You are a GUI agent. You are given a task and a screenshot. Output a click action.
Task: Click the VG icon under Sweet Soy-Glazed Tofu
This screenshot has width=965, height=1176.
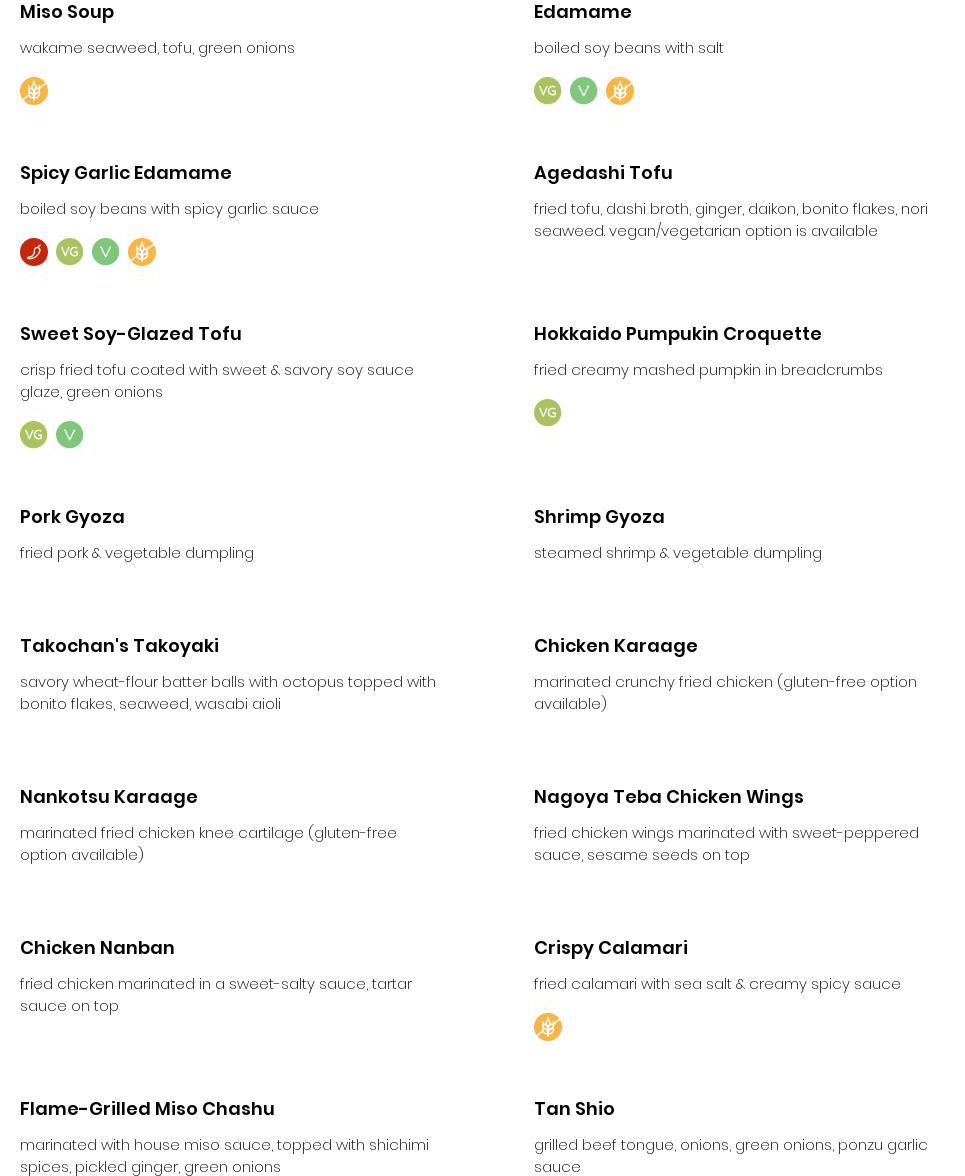[34, 435]
